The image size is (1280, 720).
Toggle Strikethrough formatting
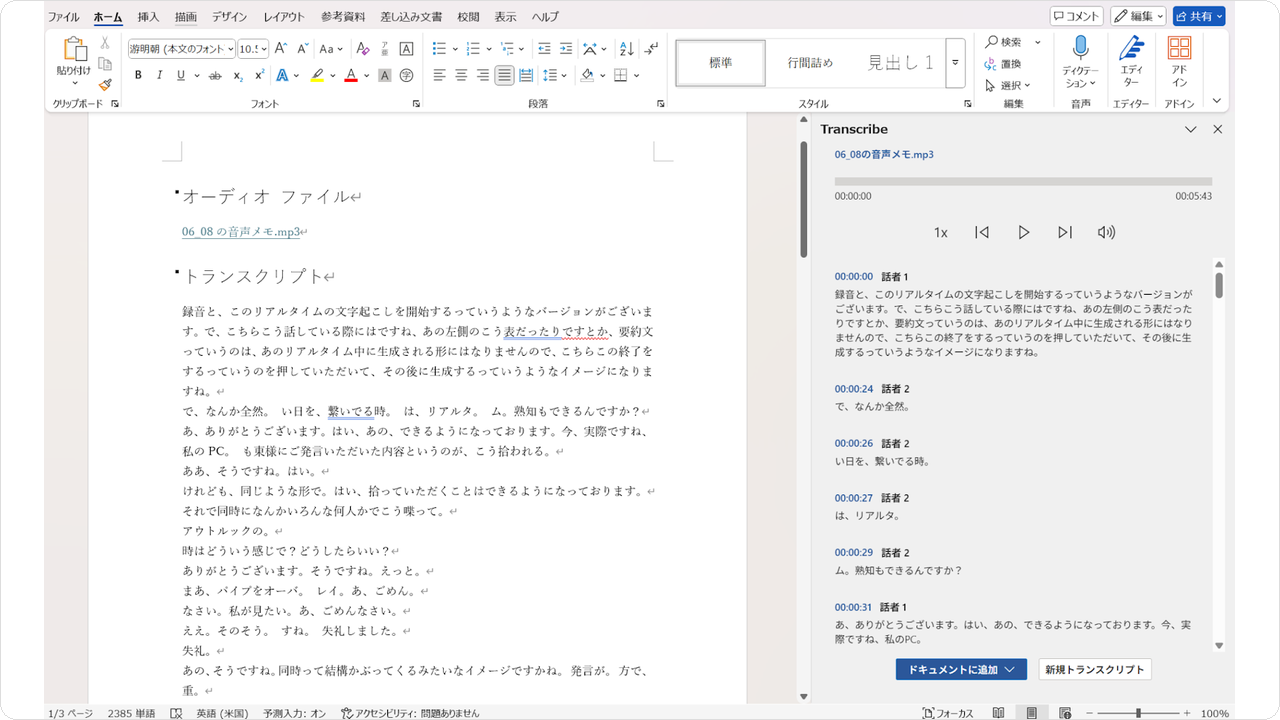[214, 75]
